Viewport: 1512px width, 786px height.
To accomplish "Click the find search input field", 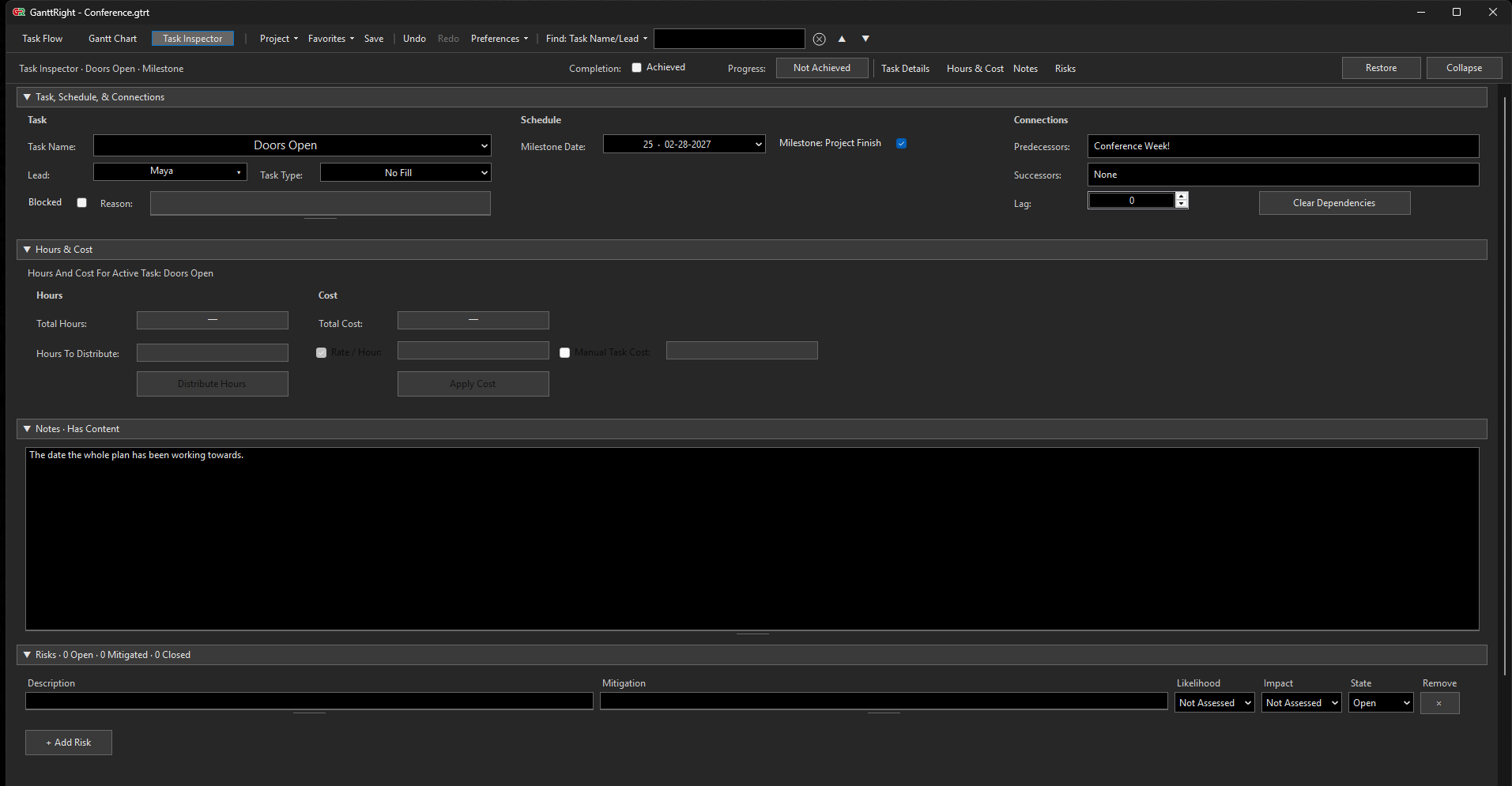I will pyautogui.click(x=729, y=39).
